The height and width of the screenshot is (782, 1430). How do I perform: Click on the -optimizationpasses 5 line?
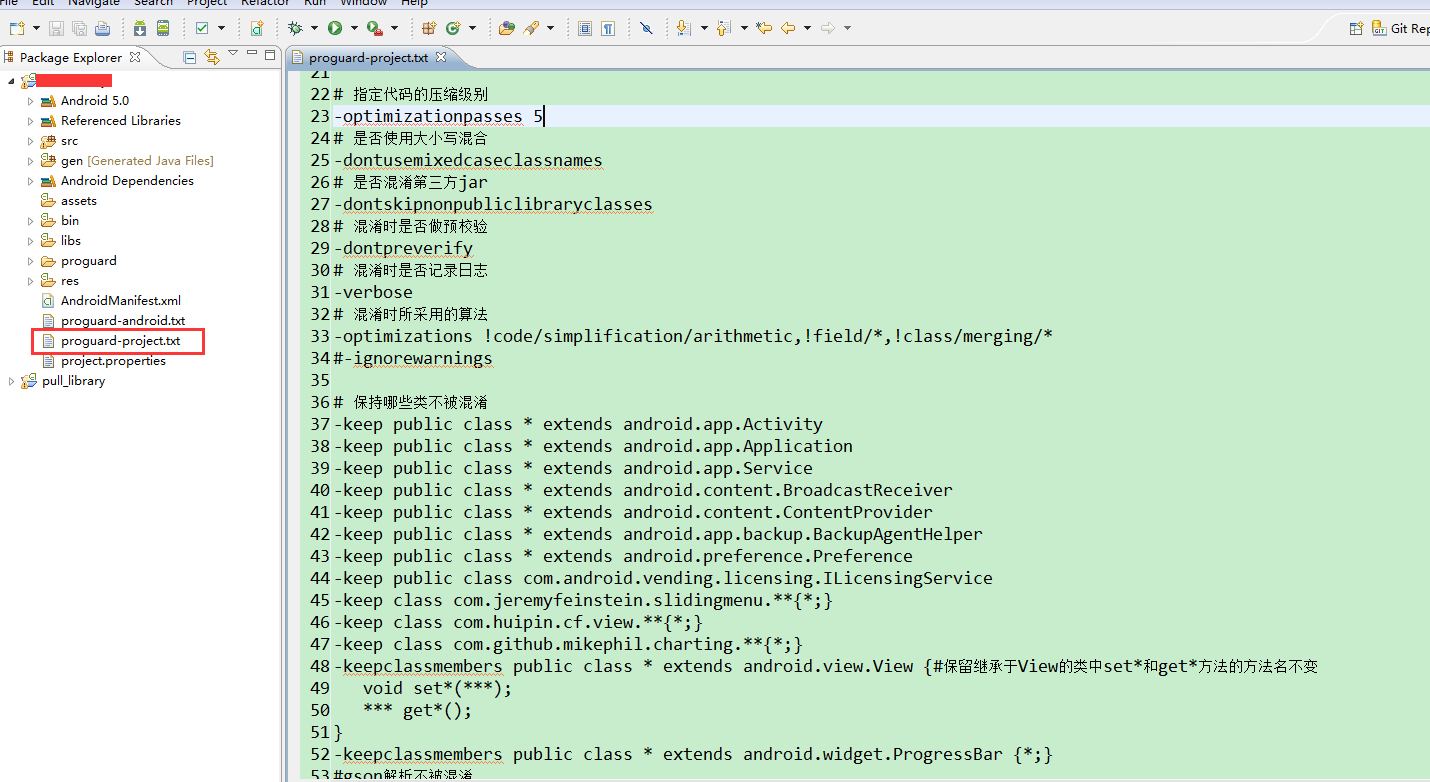coord(439,116)
